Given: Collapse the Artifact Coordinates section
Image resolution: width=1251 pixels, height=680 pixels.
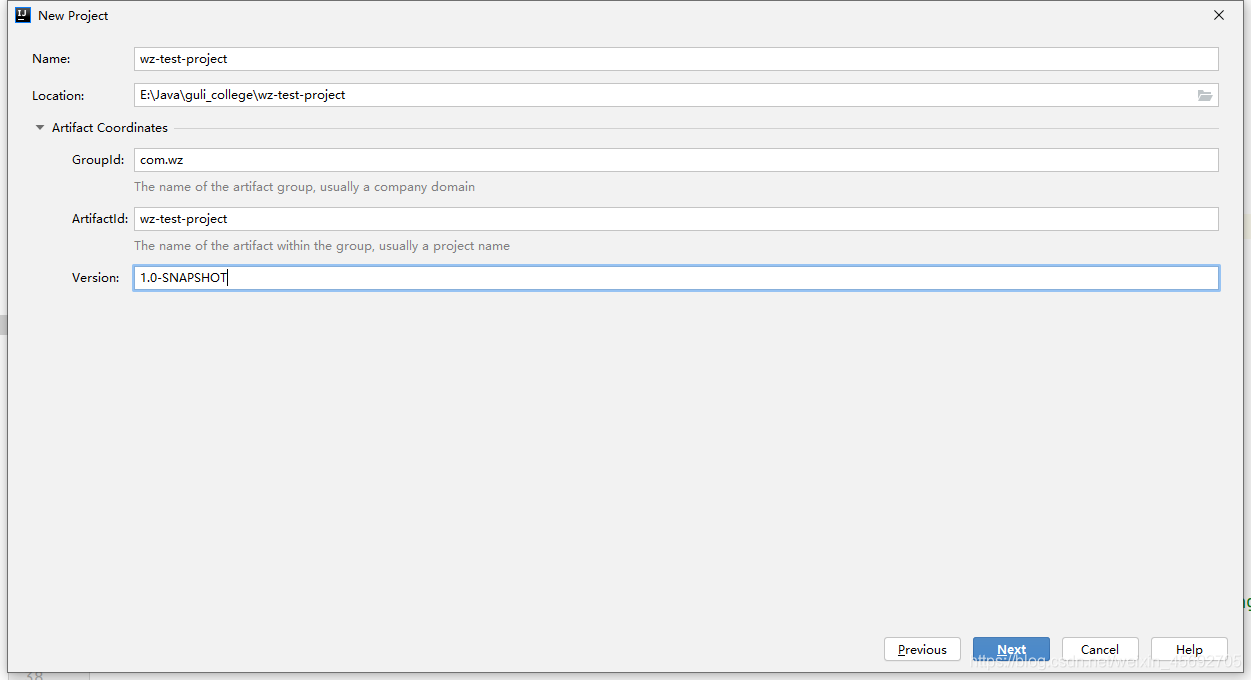Looking at the screenshot, I should pyautogui.click(x=40, y=128).
